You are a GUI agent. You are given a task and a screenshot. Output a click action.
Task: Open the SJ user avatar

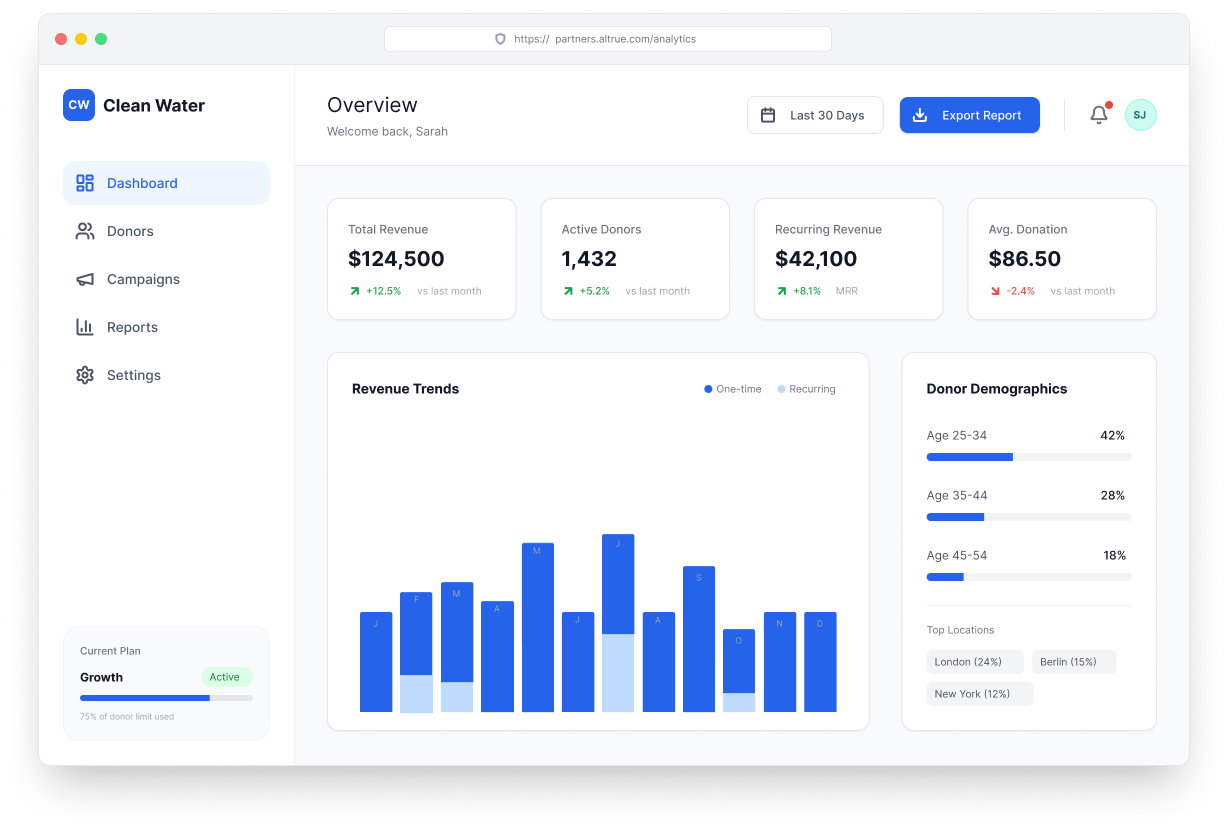pyautogui.click(x=1140, y=115)
